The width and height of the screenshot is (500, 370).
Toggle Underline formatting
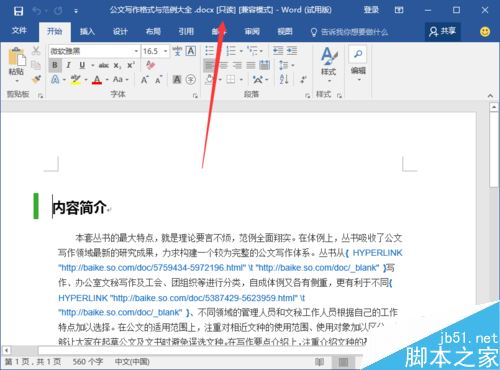click(x=82, y=65)
